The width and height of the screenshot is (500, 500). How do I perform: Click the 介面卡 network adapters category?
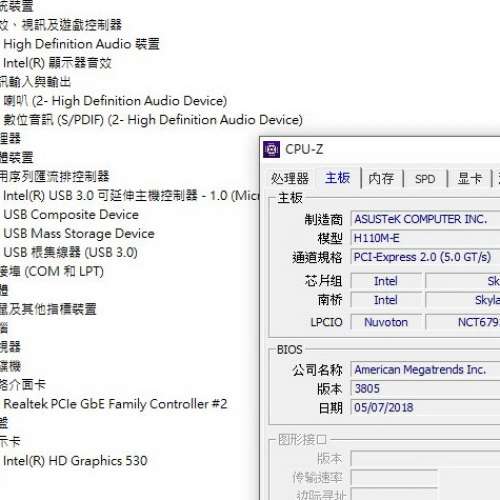22,385
